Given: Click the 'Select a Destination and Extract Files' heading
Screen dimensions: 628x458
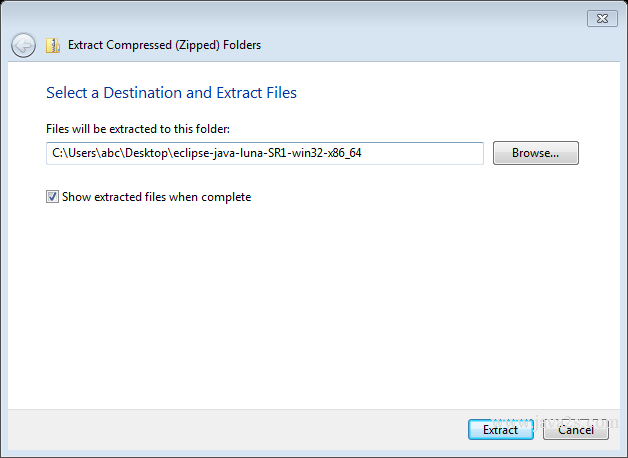Looking at the screenshot, I should pos(171,93).
